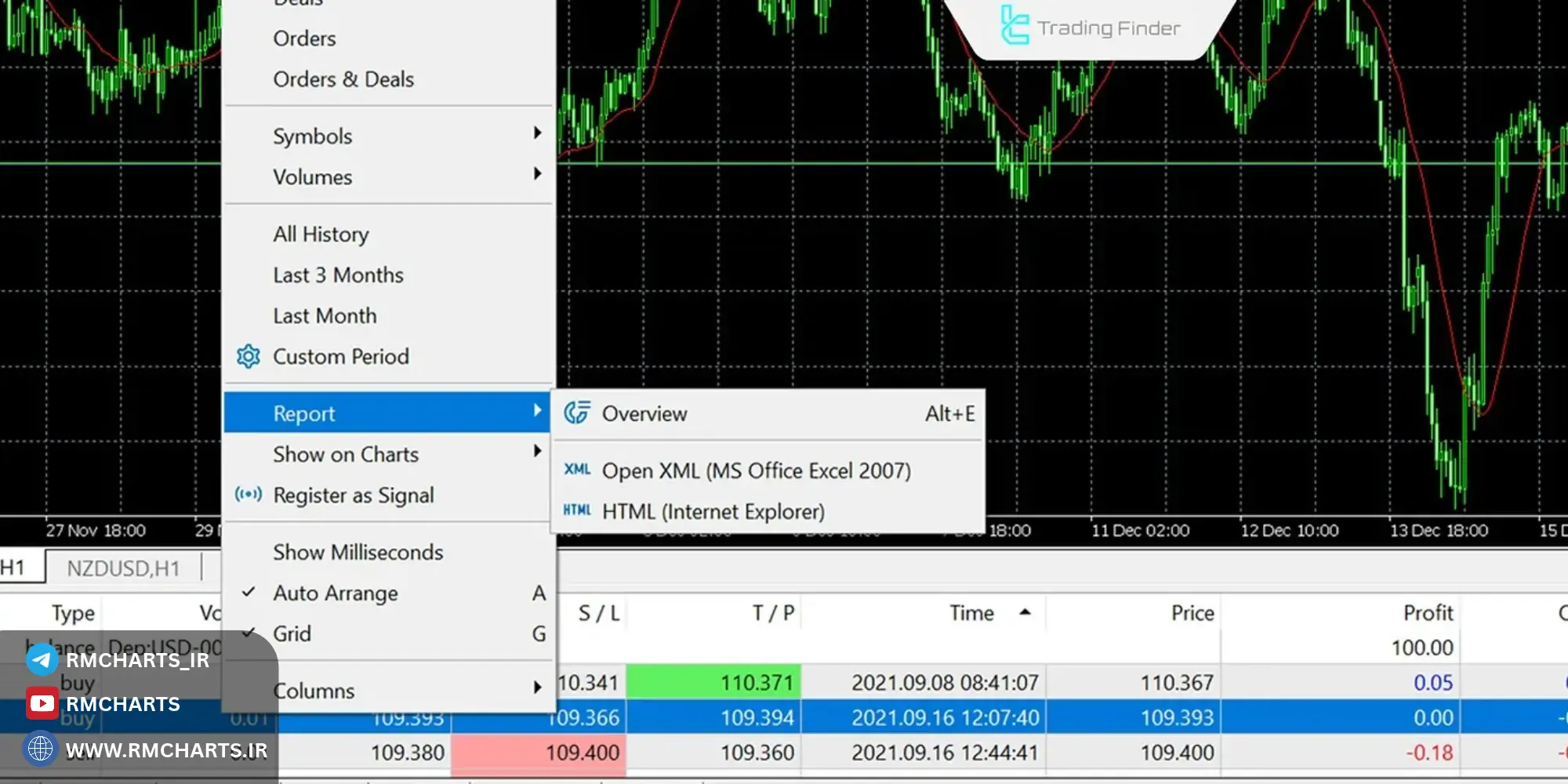Click the HTML file icon
This screenshot has height=784, width=1568.
pos(577,510)
